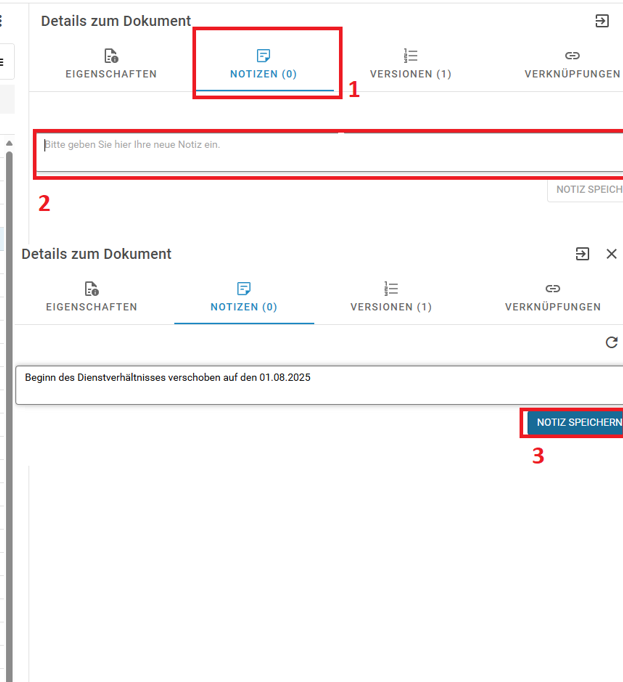Screen dimensions: 623x682
Task: Open Verknüpfungen tab in the upper panel
Action: (572, 64)
